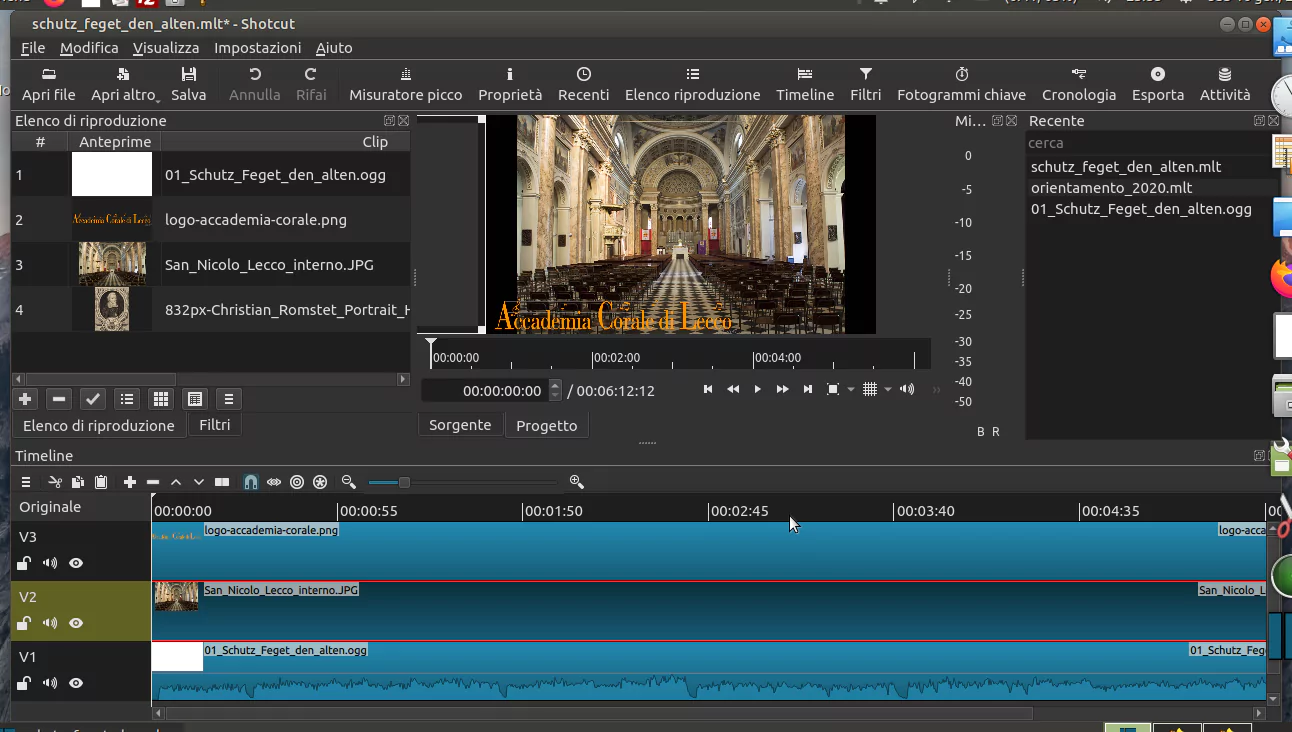Open the Fotogrammi chiave panel
The height and width of the screenshot is (732, 1292).
tap(961, 84)
